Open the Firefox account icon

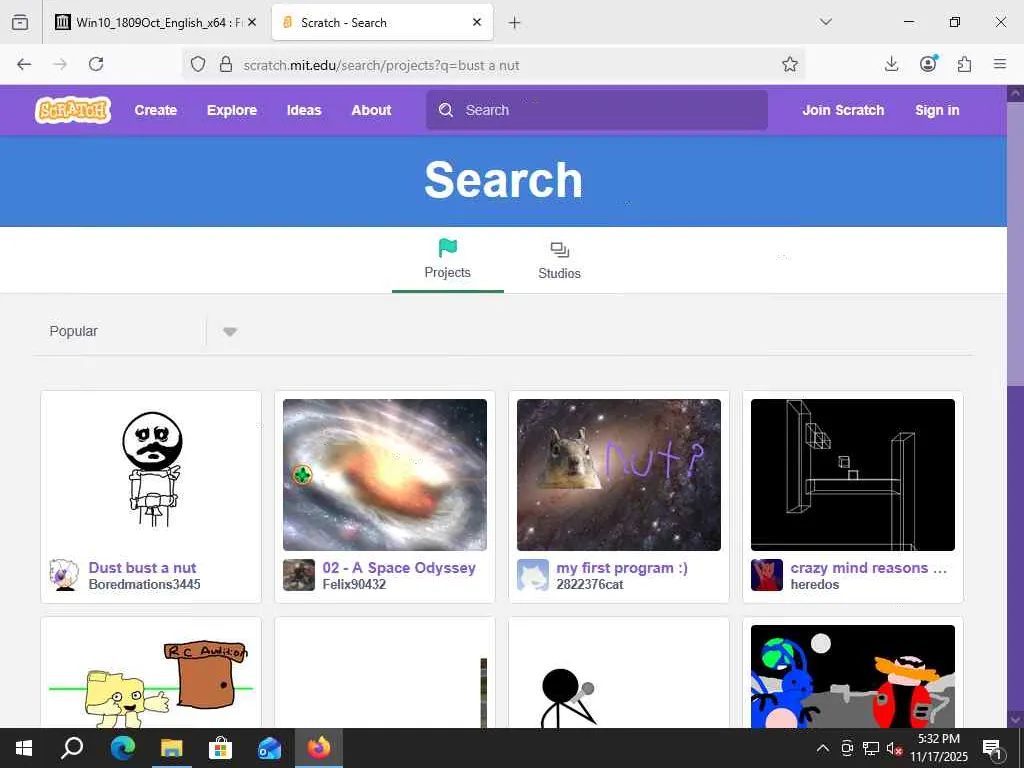(x=928, y=63)
